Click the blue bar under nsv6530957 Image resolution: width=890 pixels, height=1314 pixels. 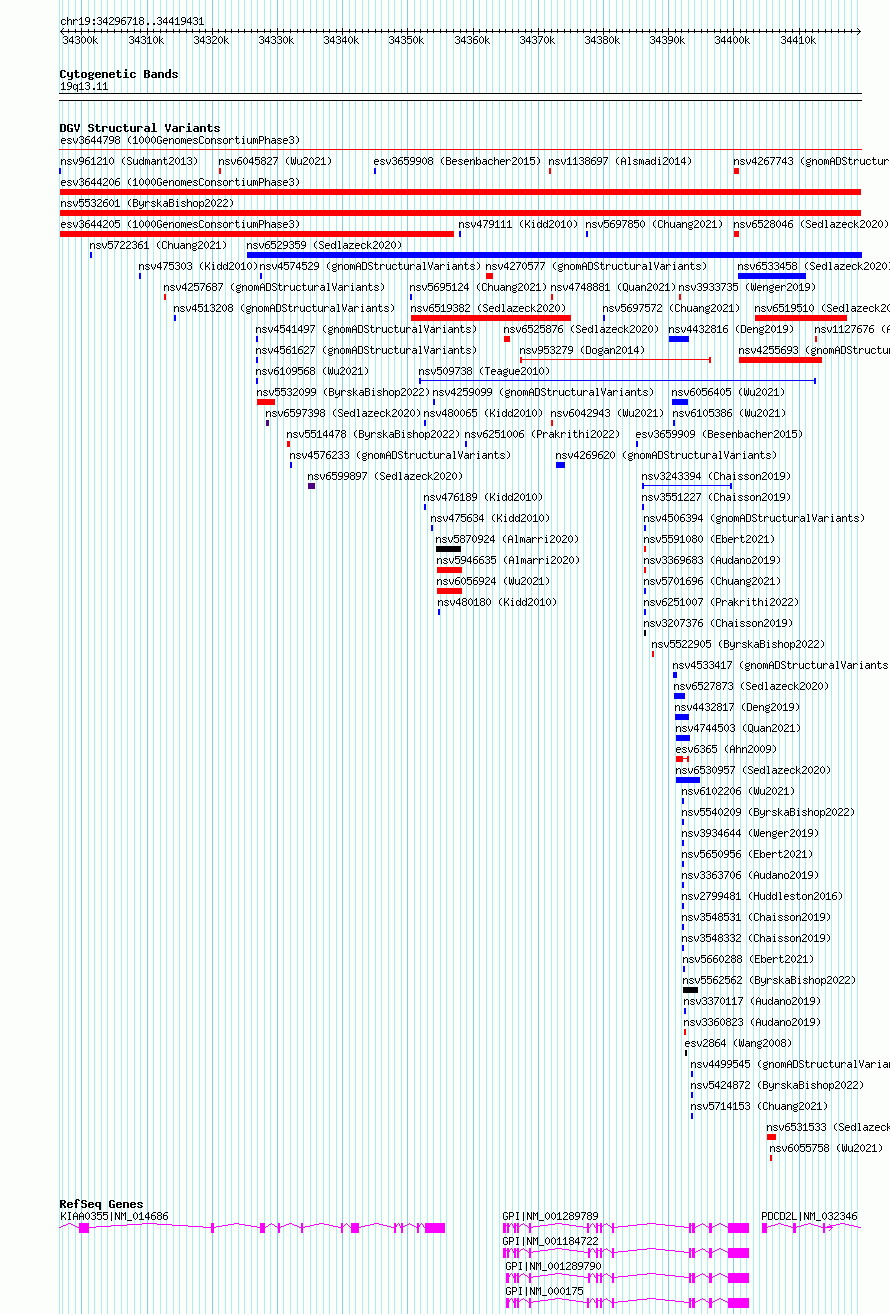pos(688,780)
